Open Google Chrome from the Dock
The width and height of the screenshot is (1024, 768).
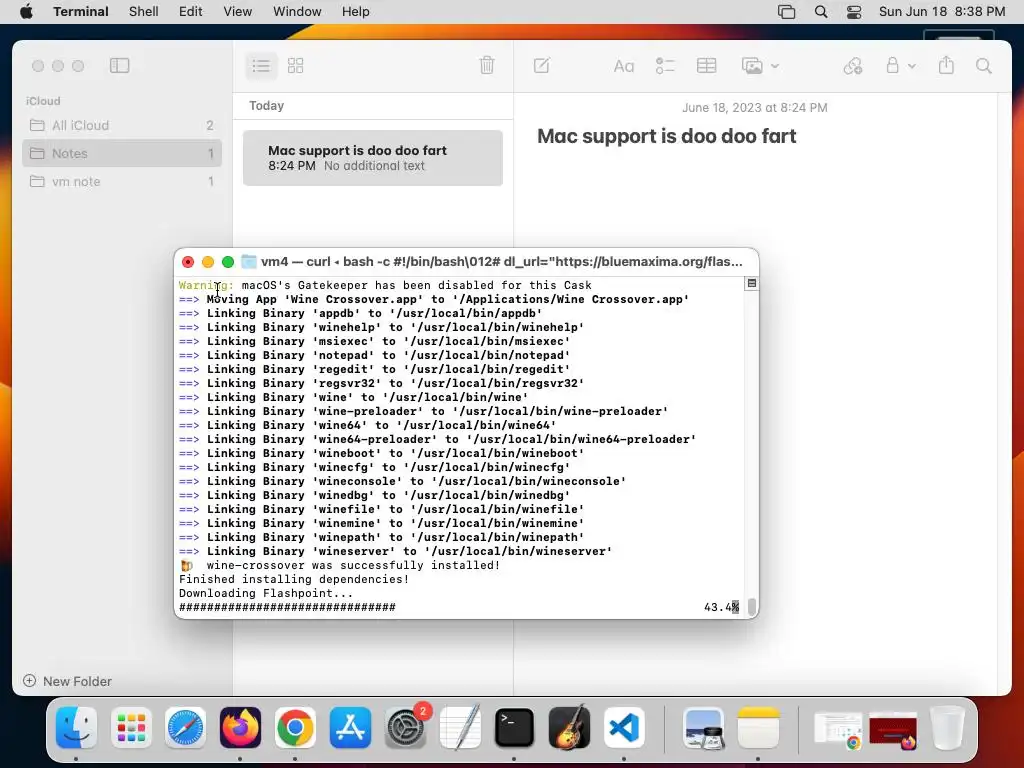[295, 728]
